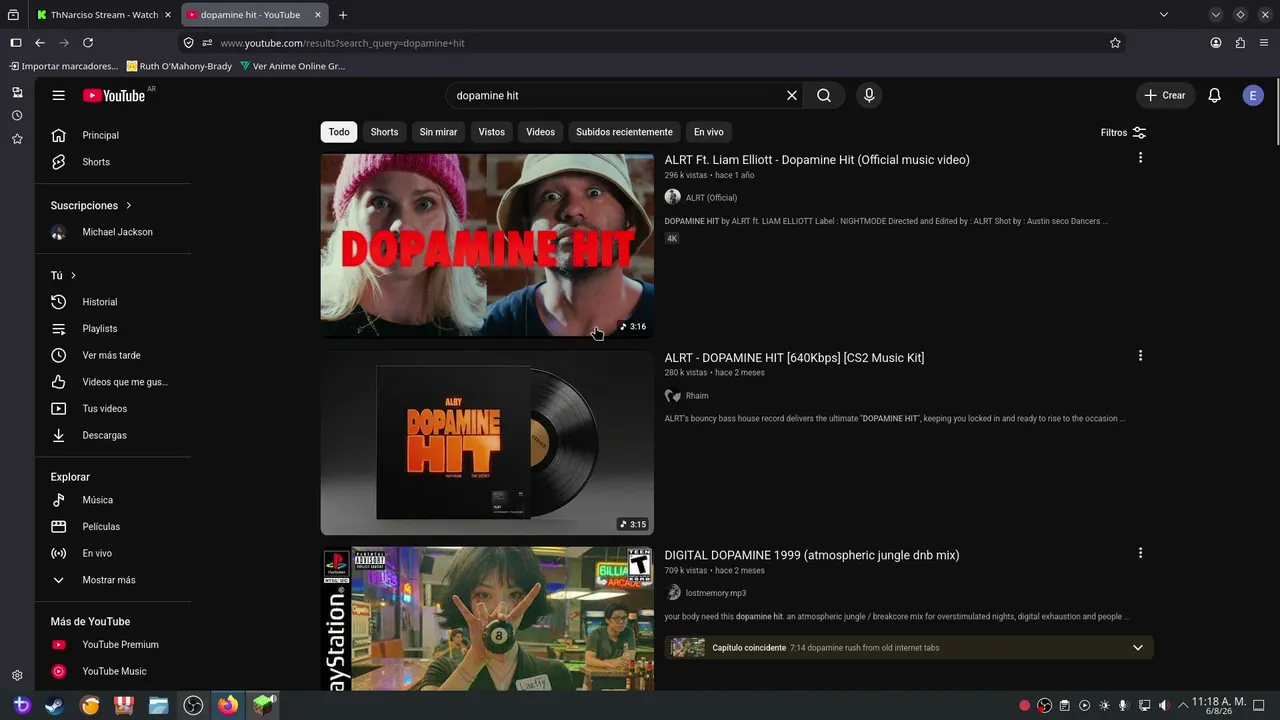Click the ALRT Ft. Liam Elliott video title
The width and height of the screenshot is (1280, 720).
tap(817, 160)
